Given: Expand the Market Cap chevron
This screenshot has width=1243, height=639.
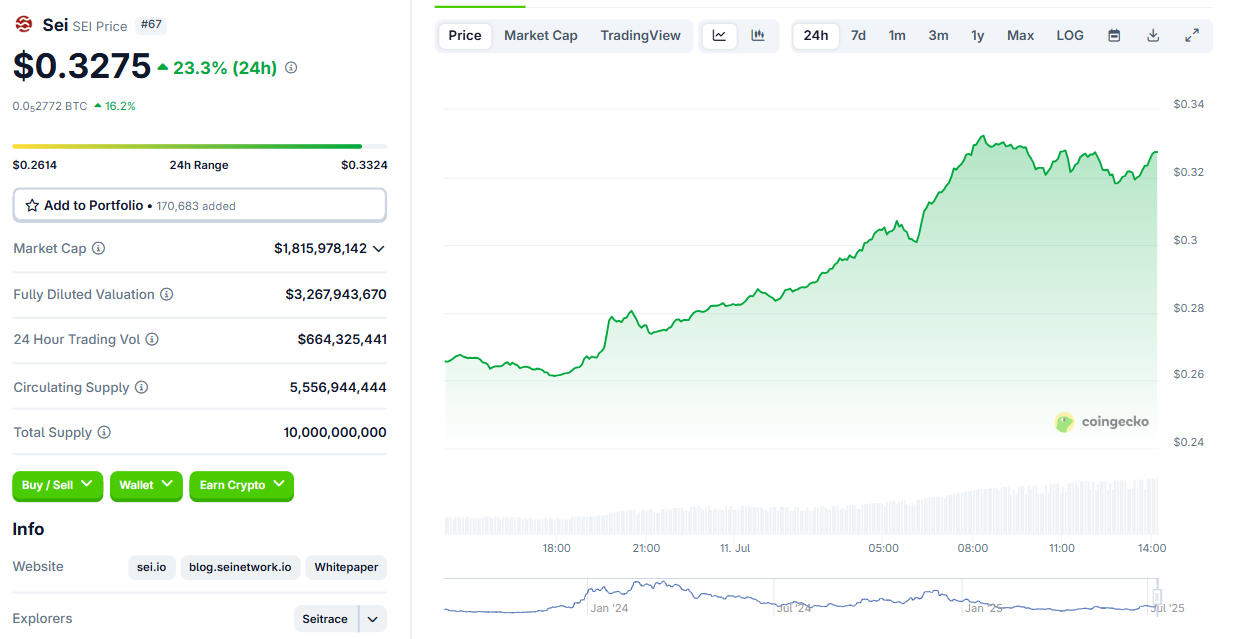Looking at the screenshot, I should (x=379, y=248).
